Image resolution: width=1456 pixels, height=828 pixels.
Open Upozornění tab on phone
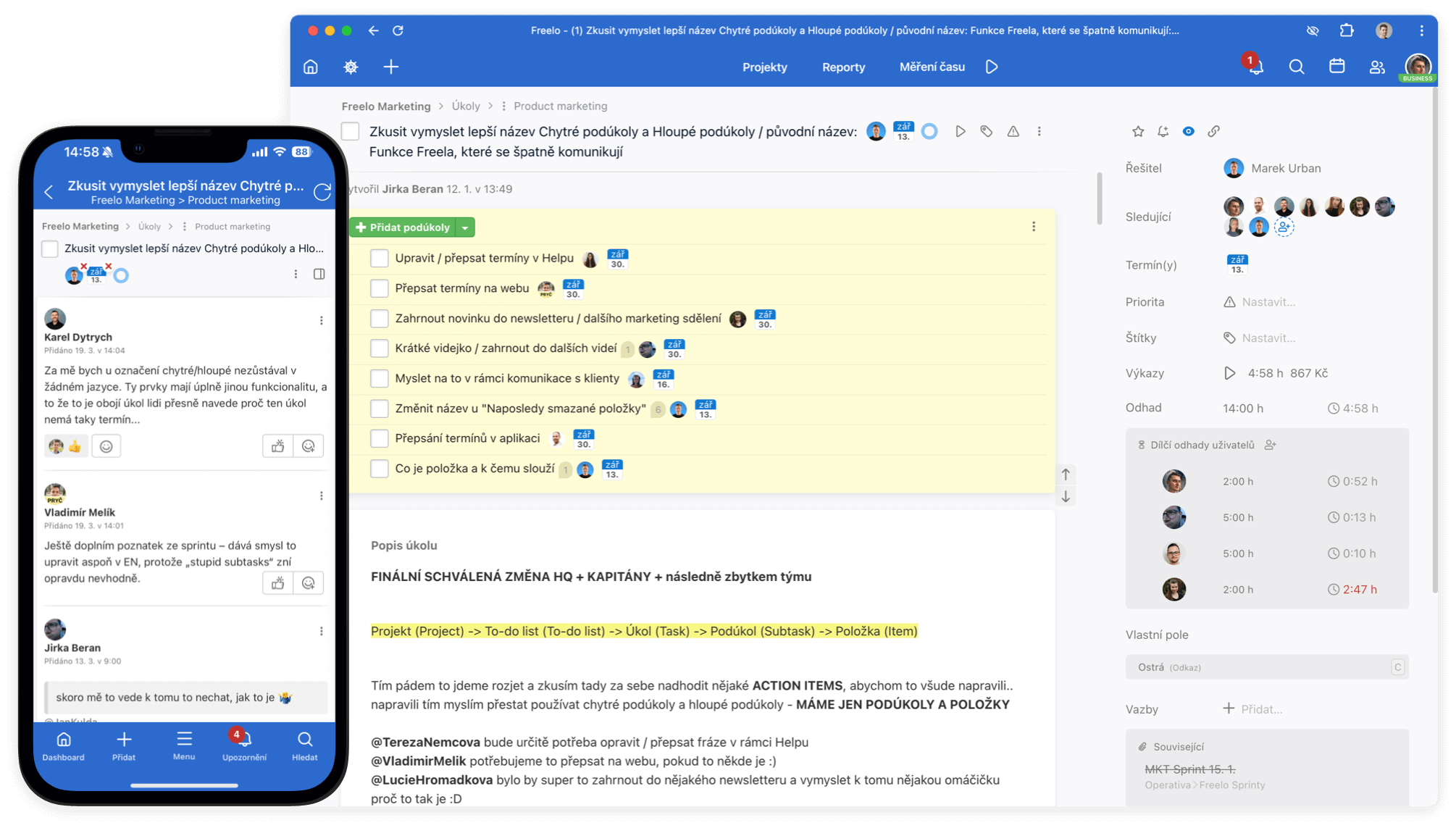[244, 745]
